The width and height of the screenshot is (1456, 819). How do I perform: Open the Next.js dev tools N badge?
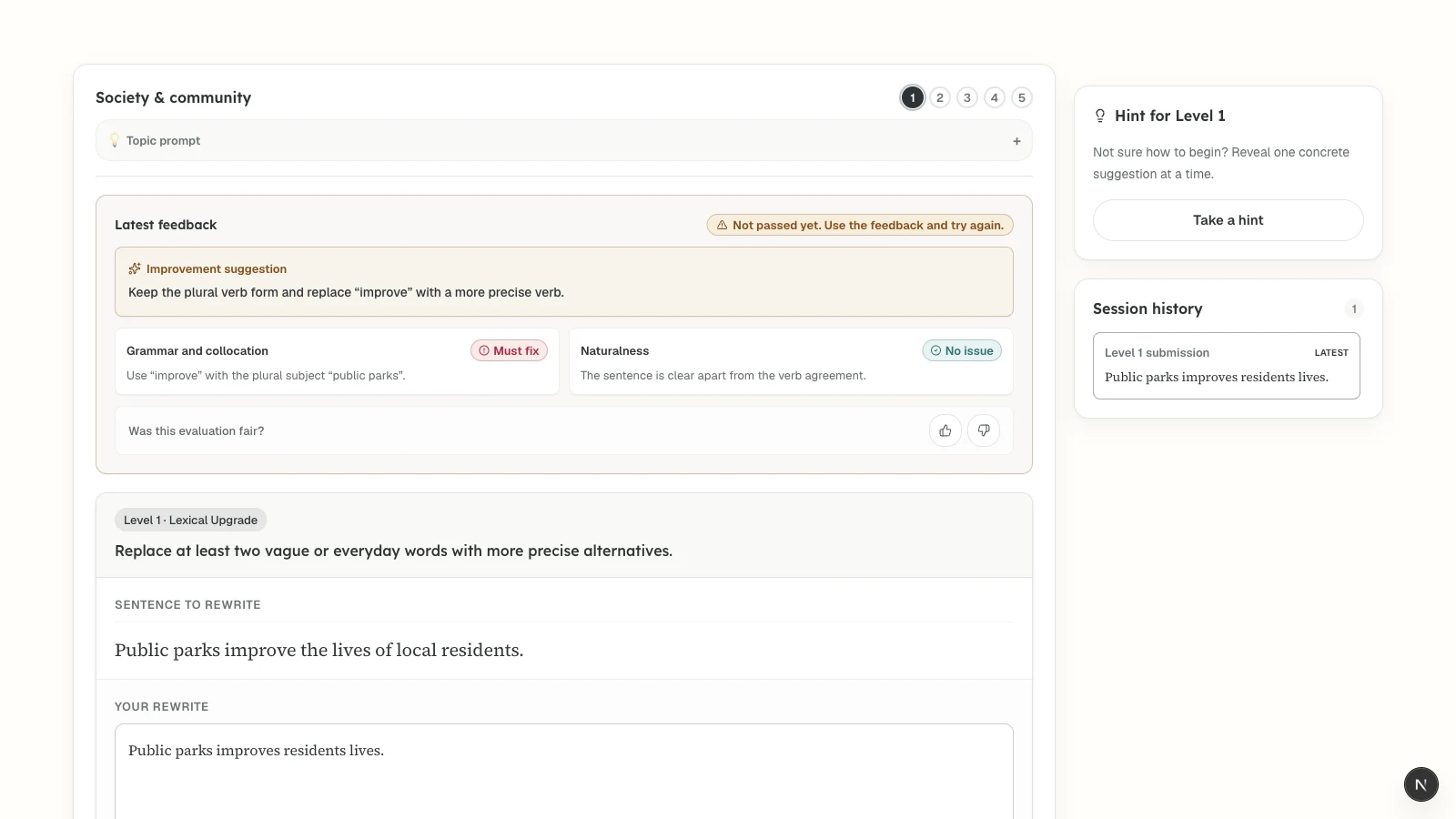(x=1421, y=784)
